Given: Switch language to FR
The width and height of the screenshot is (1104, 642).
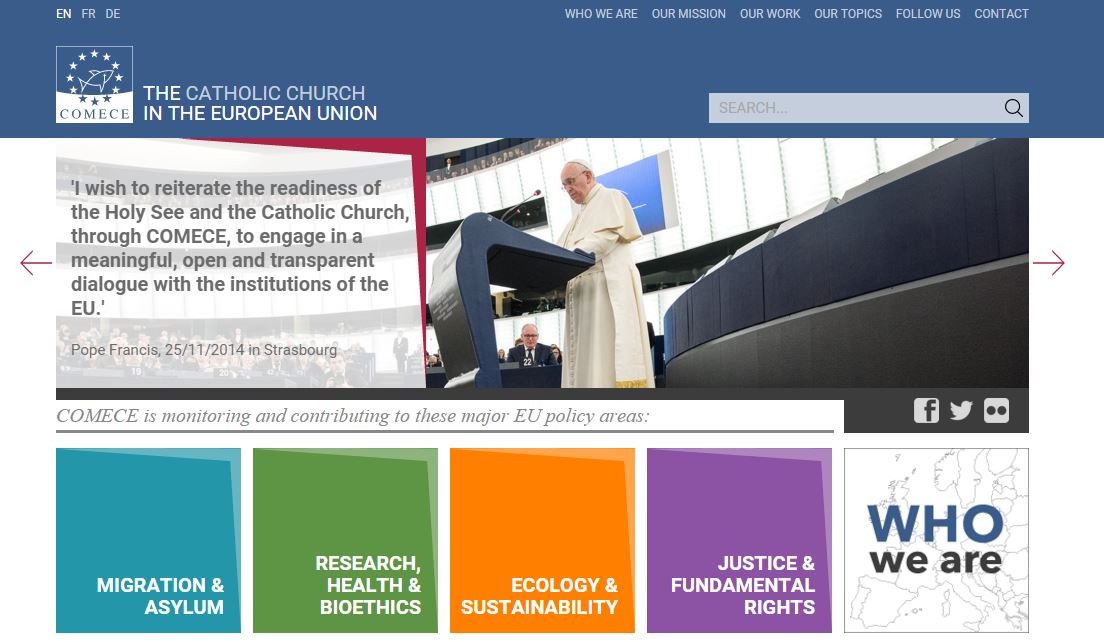Looking at the screenshot, I should 88,13.
